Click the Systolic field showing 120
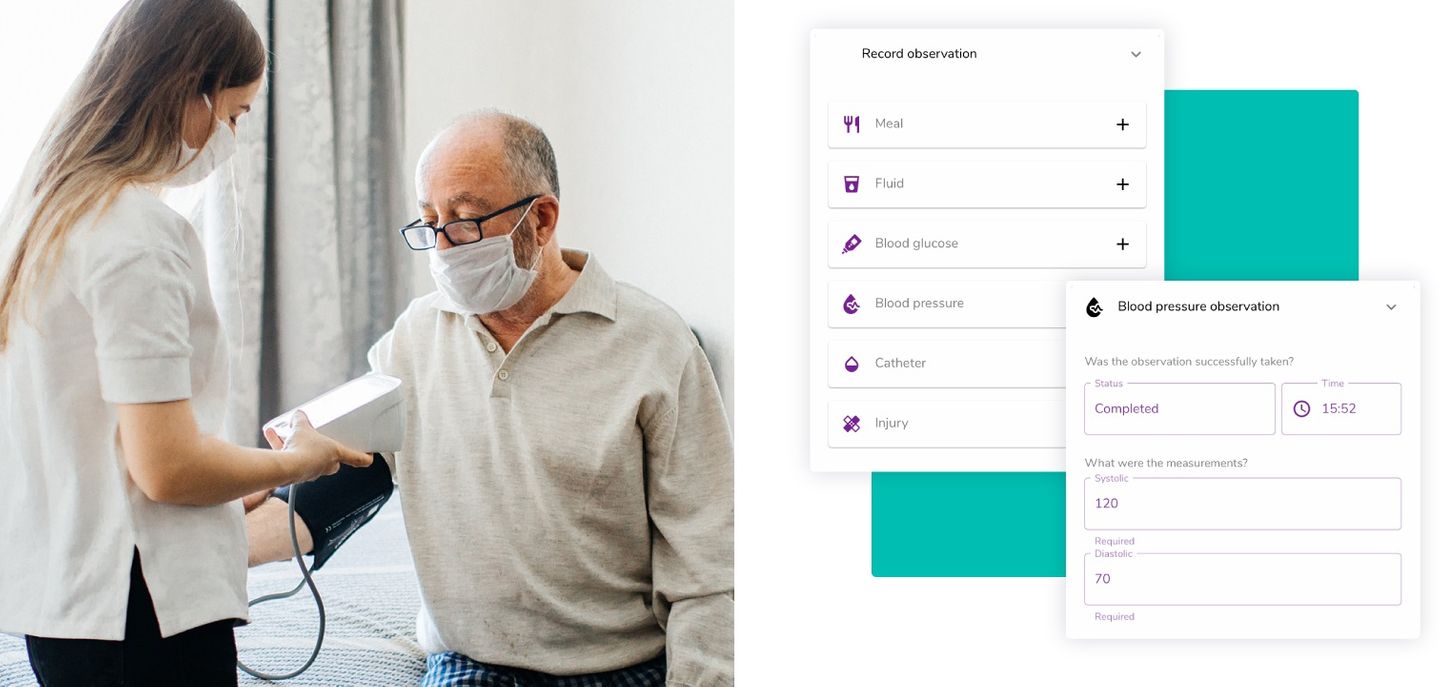Image resolution: width=1440 pixels, height=687 pixels. [x=1242, y=504]
